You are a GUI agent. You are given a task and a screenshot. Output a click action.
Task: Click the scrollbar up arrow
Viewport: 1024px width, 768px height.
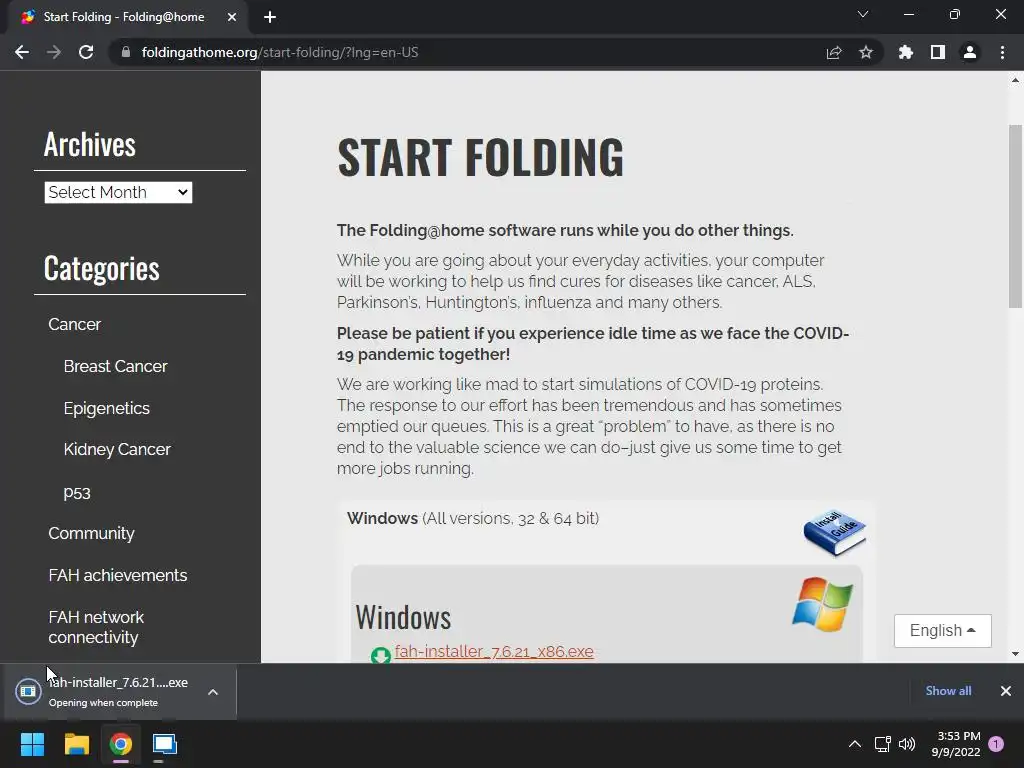click(1015, 81)
